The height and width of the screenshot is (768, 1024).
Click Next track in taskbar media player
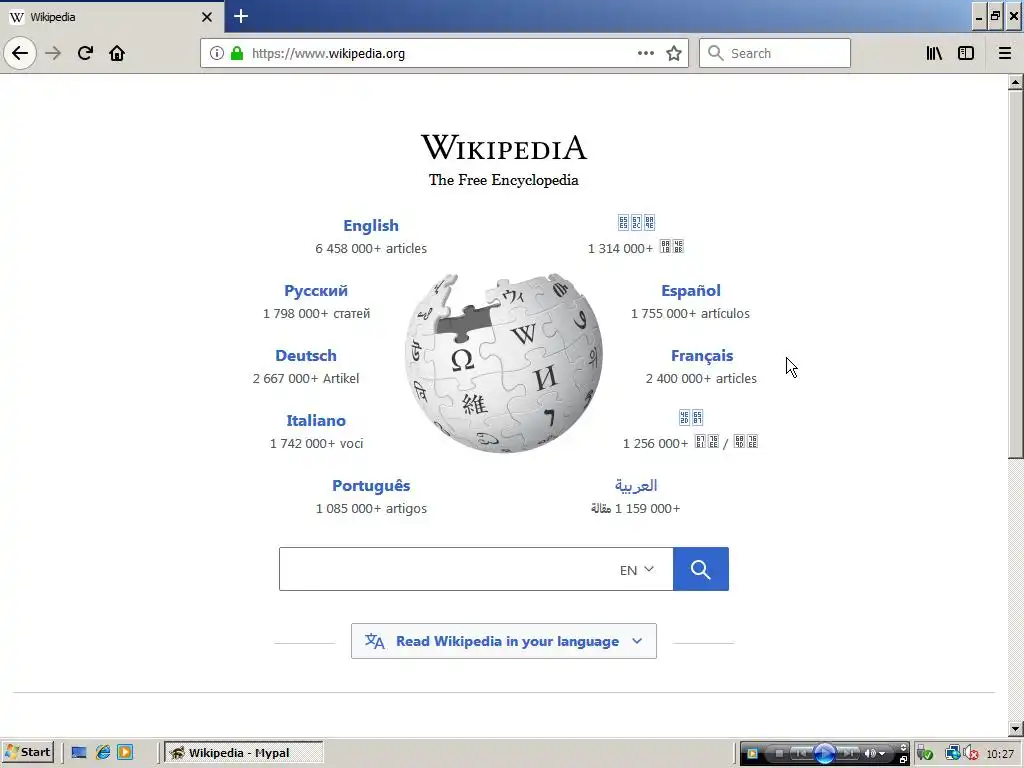(x=848, y=754)
